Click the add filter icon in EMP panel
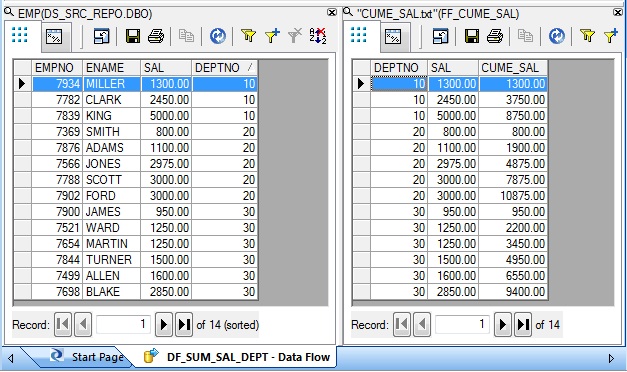The width and height of the screenshot is (627, 372). point(272,36)
